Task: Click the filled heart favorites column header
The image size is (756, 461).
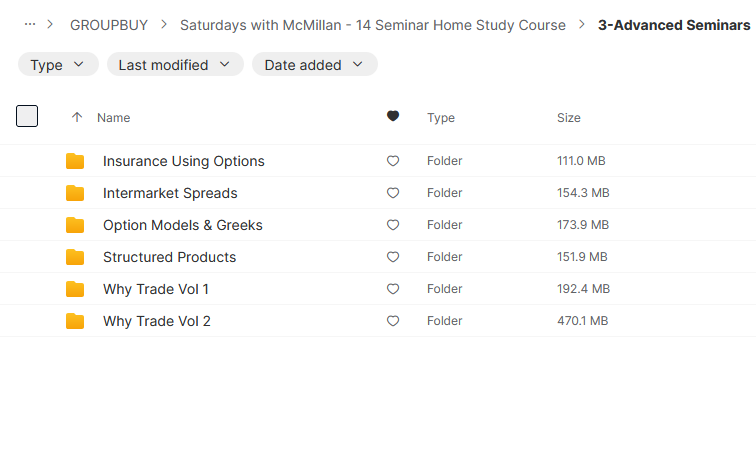Action: [393, 116]
